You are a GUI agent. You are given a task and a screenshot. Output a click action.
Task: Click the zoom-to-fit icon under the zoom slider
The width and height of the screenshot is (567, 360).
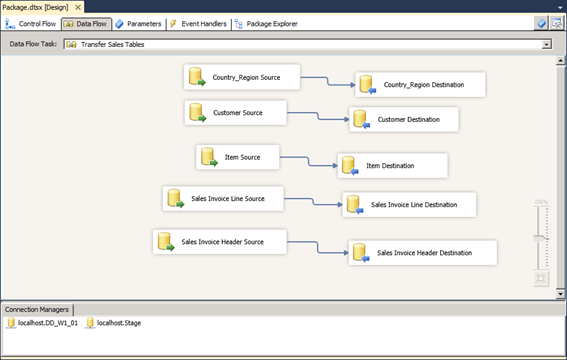[x=541, y=279]
